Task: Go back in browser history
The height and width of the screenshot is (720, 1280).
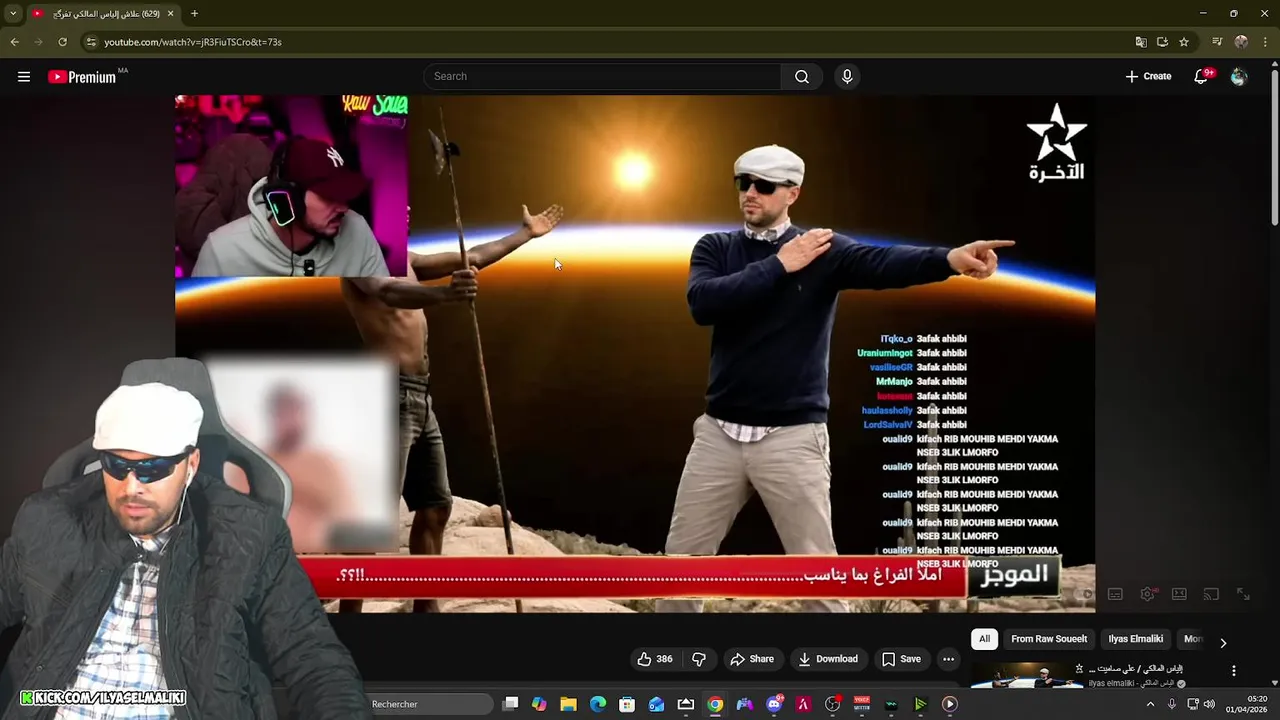Action: [14, 42]
